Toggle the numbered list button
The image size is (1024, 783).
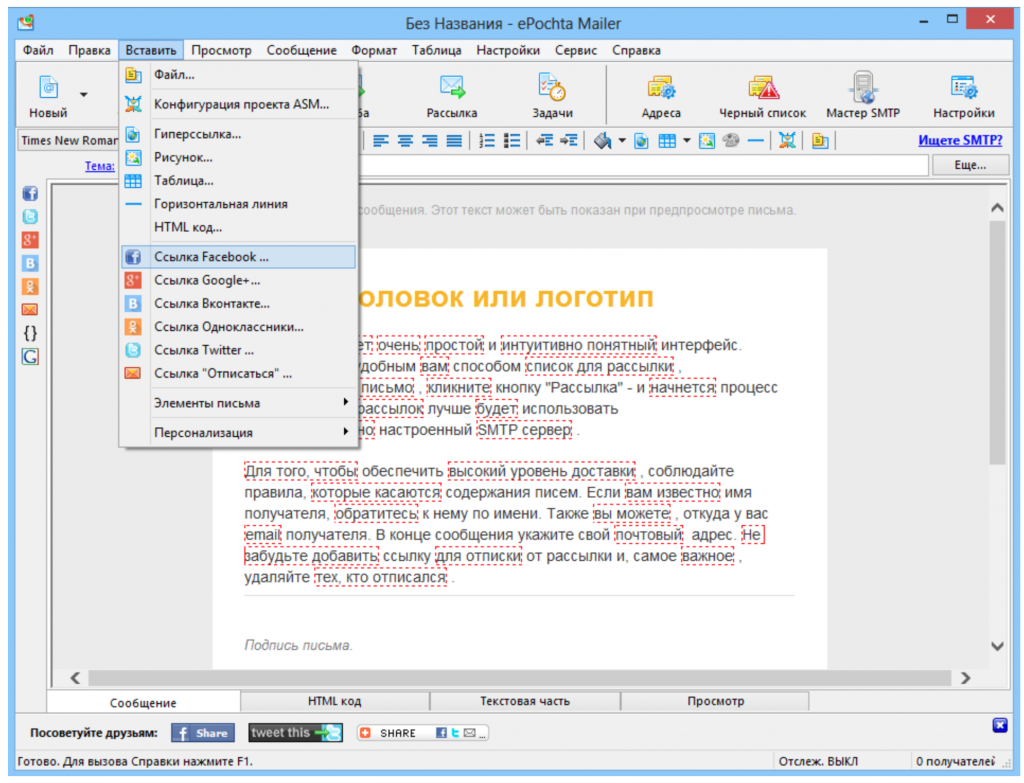488,141
